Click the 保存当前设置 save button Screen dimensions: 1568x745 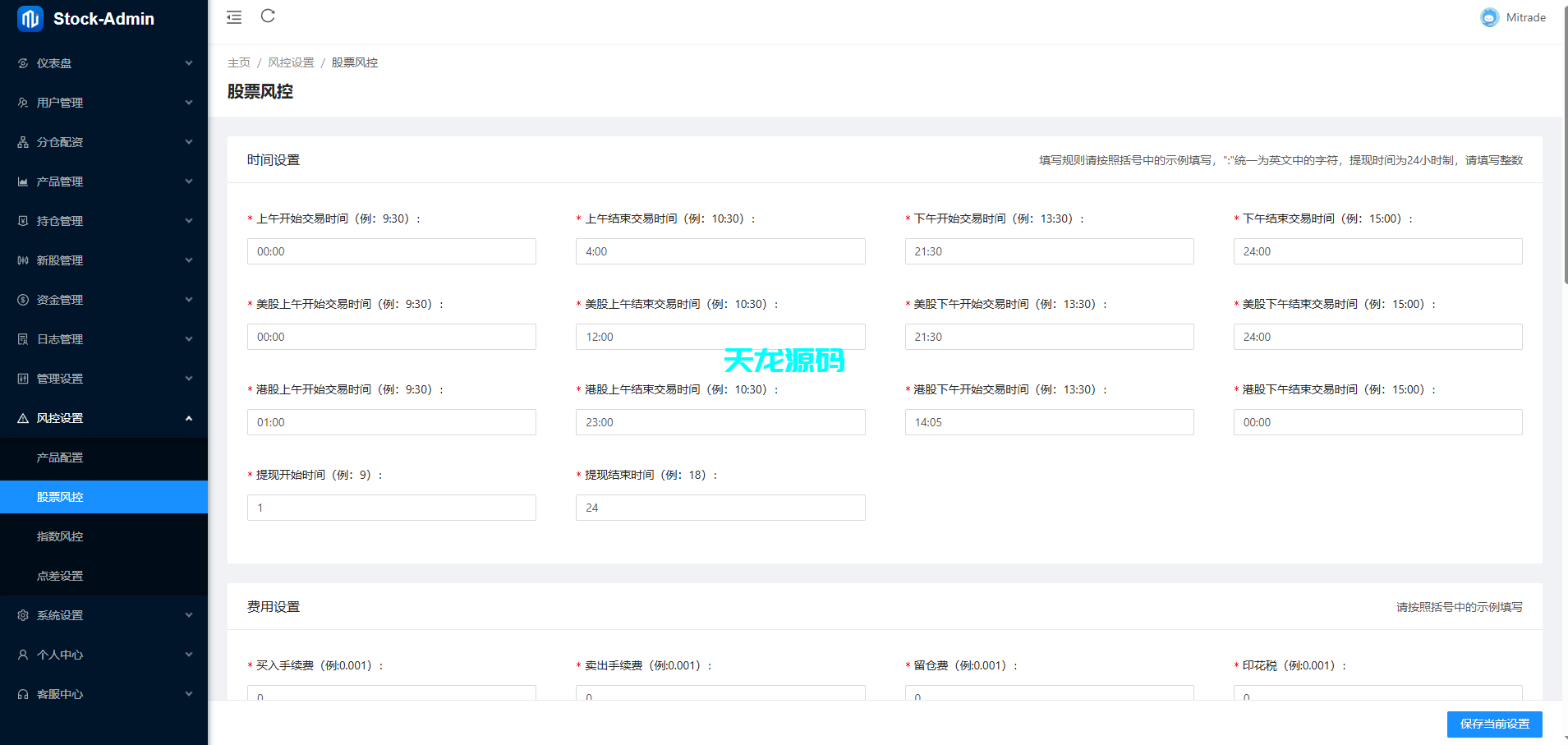[1493, 724]
